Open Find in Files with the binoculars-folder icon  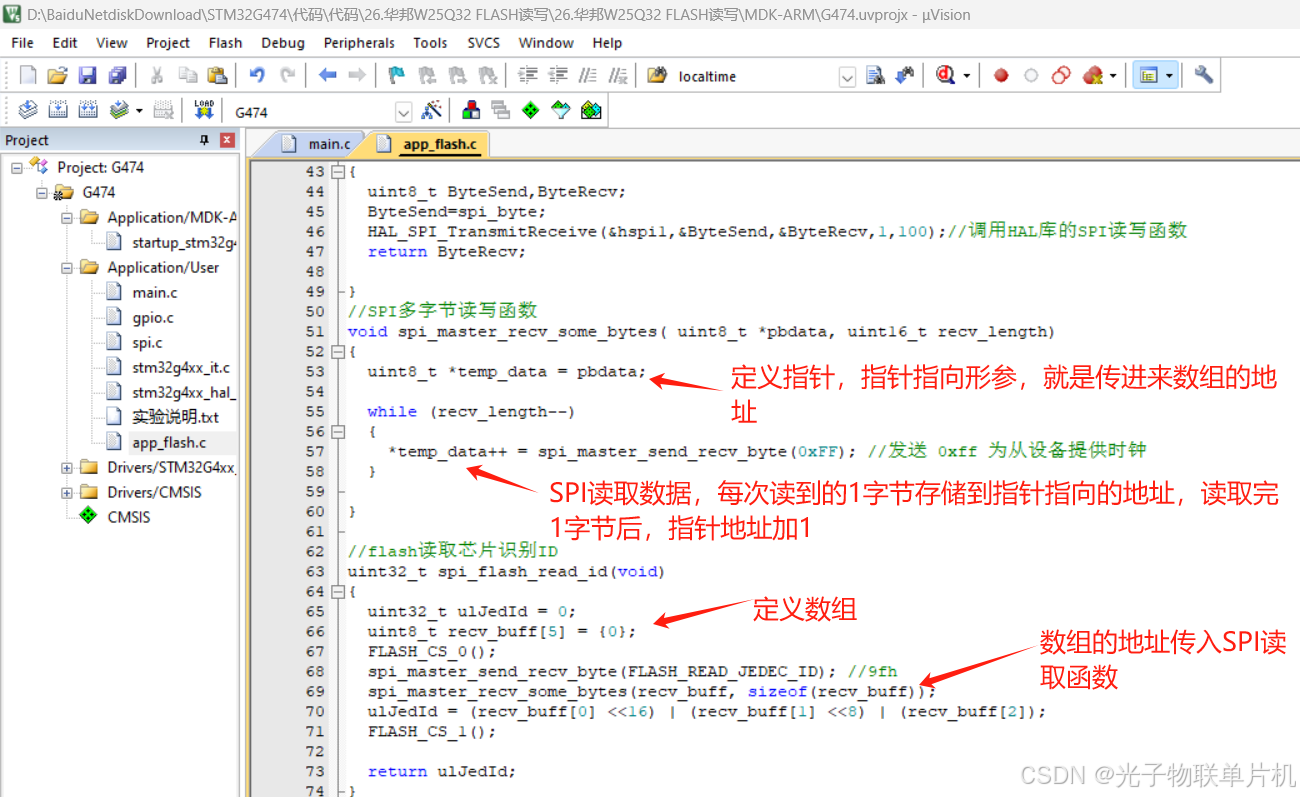[657, 76]
